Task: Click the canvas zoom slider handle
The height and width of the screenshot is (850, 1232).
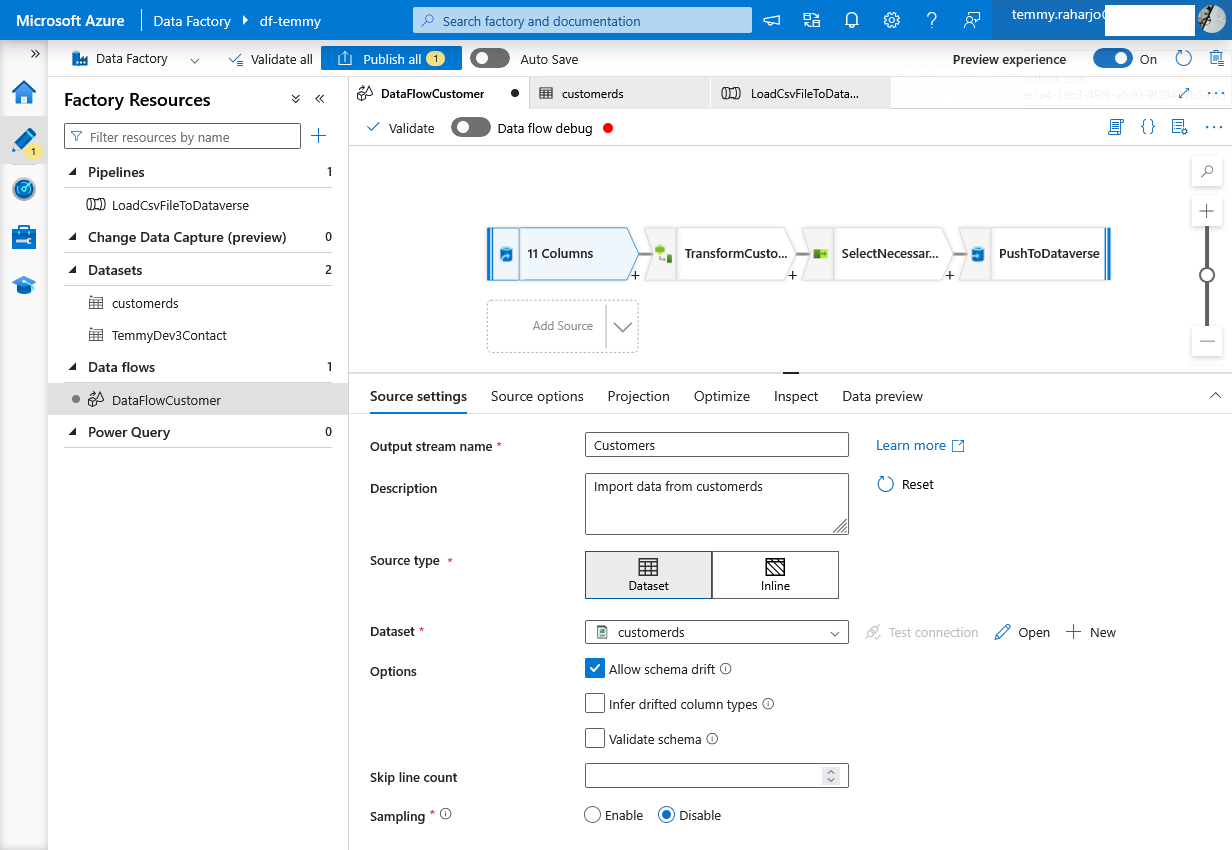Action: click(x=1207, y=275)
